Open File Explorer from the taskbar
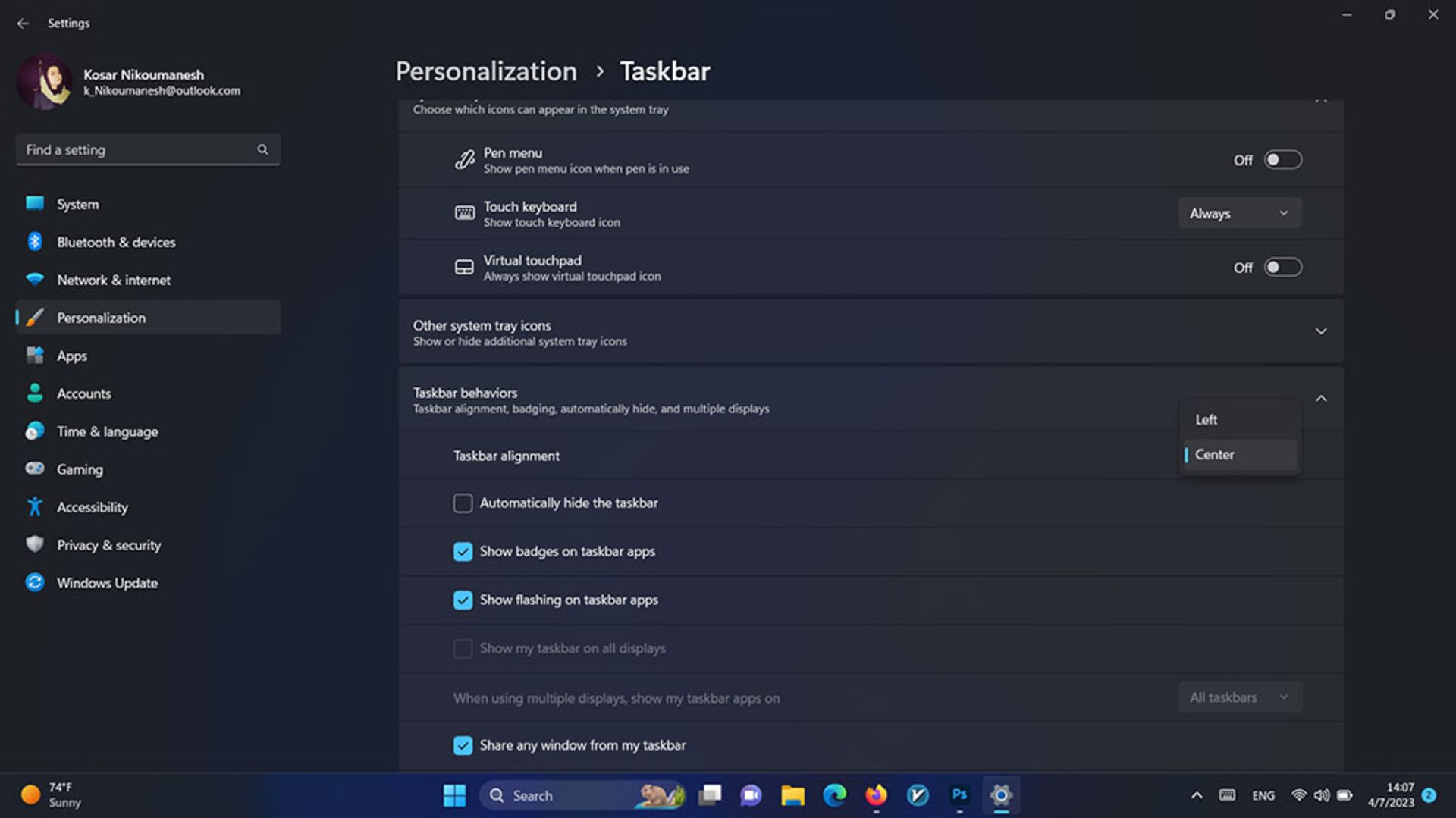The width and height of the screenshot is (1456, 818). pyautogui.click(x=792, y=794)
